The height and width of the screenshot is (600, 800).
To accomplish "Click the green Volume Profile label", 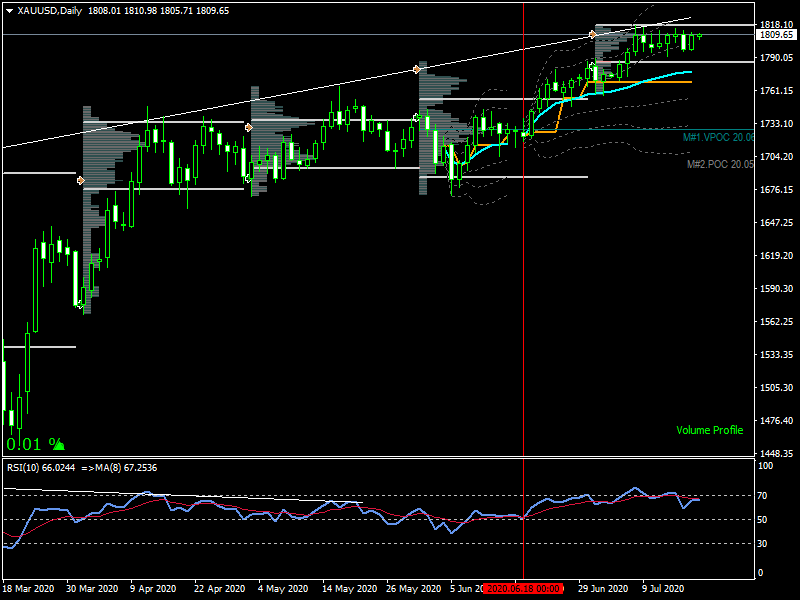I will point(709,430).
